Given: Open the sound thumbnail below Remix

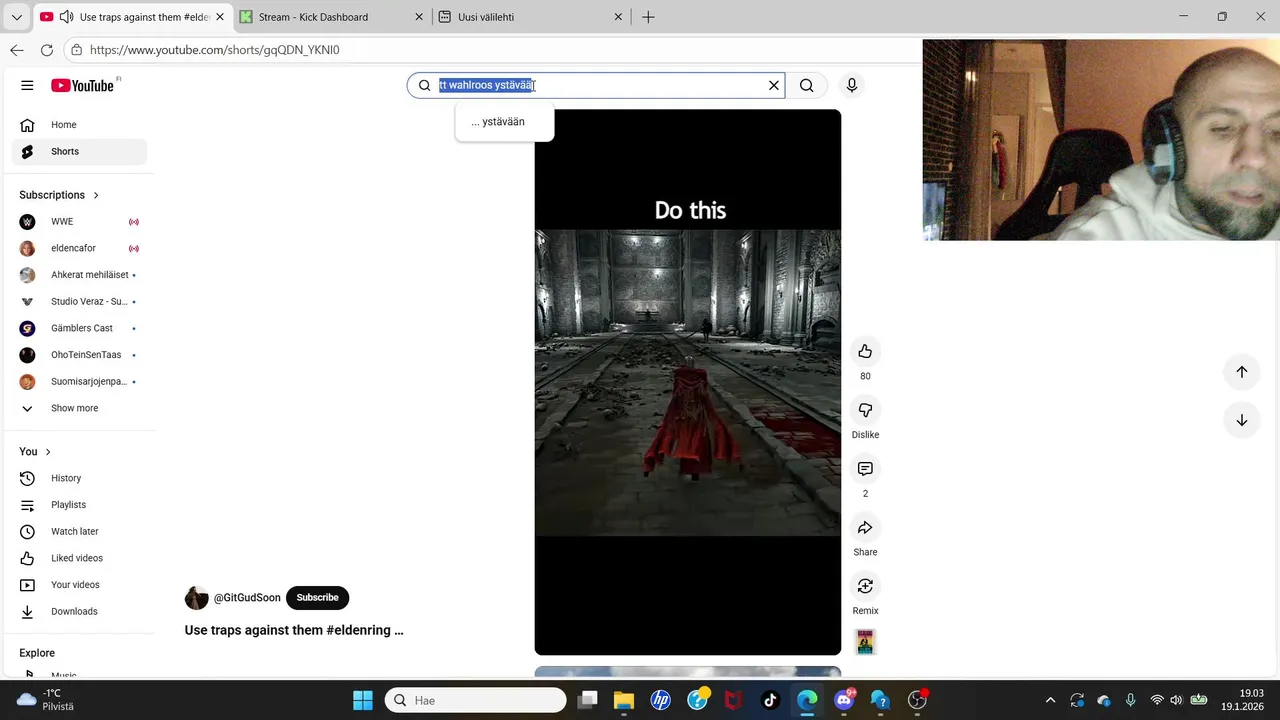Looking at the screenshot, I should point(865,642).
